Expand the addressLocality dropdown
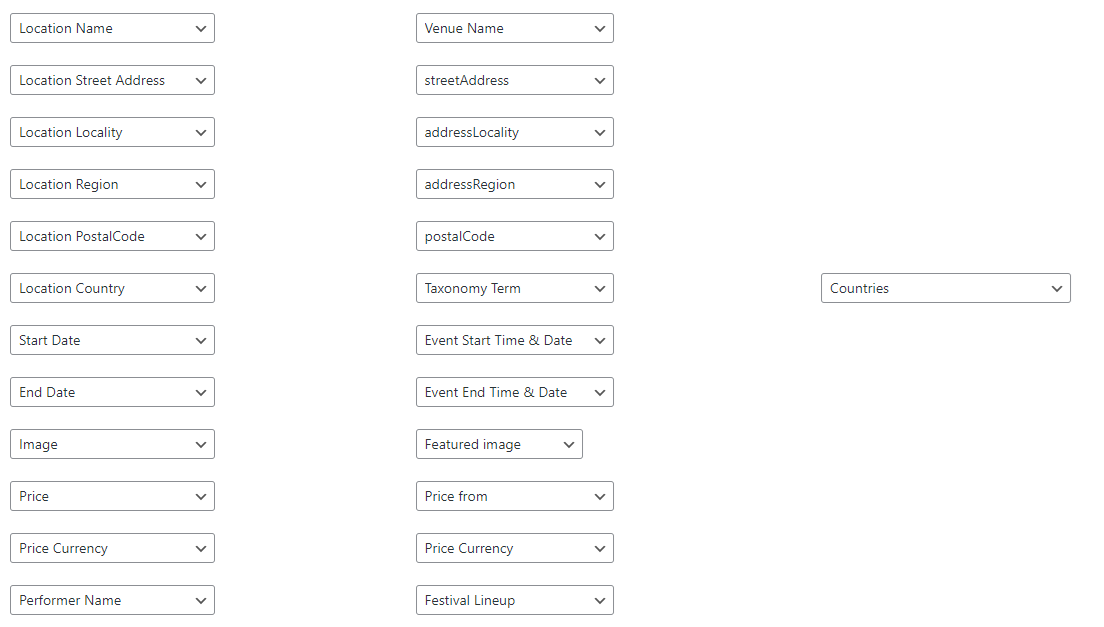The image size is (1104, 627). pos(515,132)
